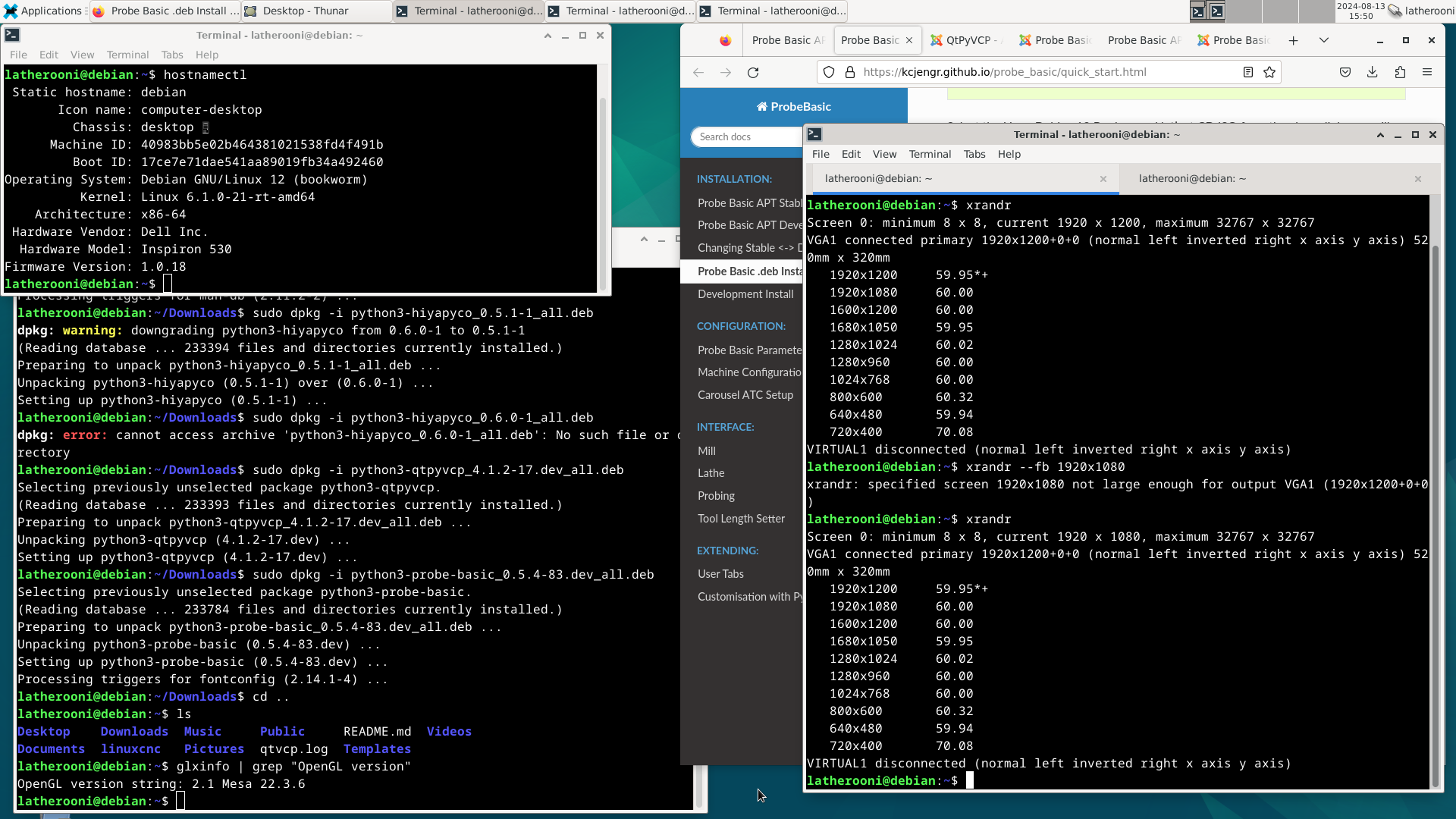
Task: Close the active Probe Basic browser tab
Action: click(909, 40)
